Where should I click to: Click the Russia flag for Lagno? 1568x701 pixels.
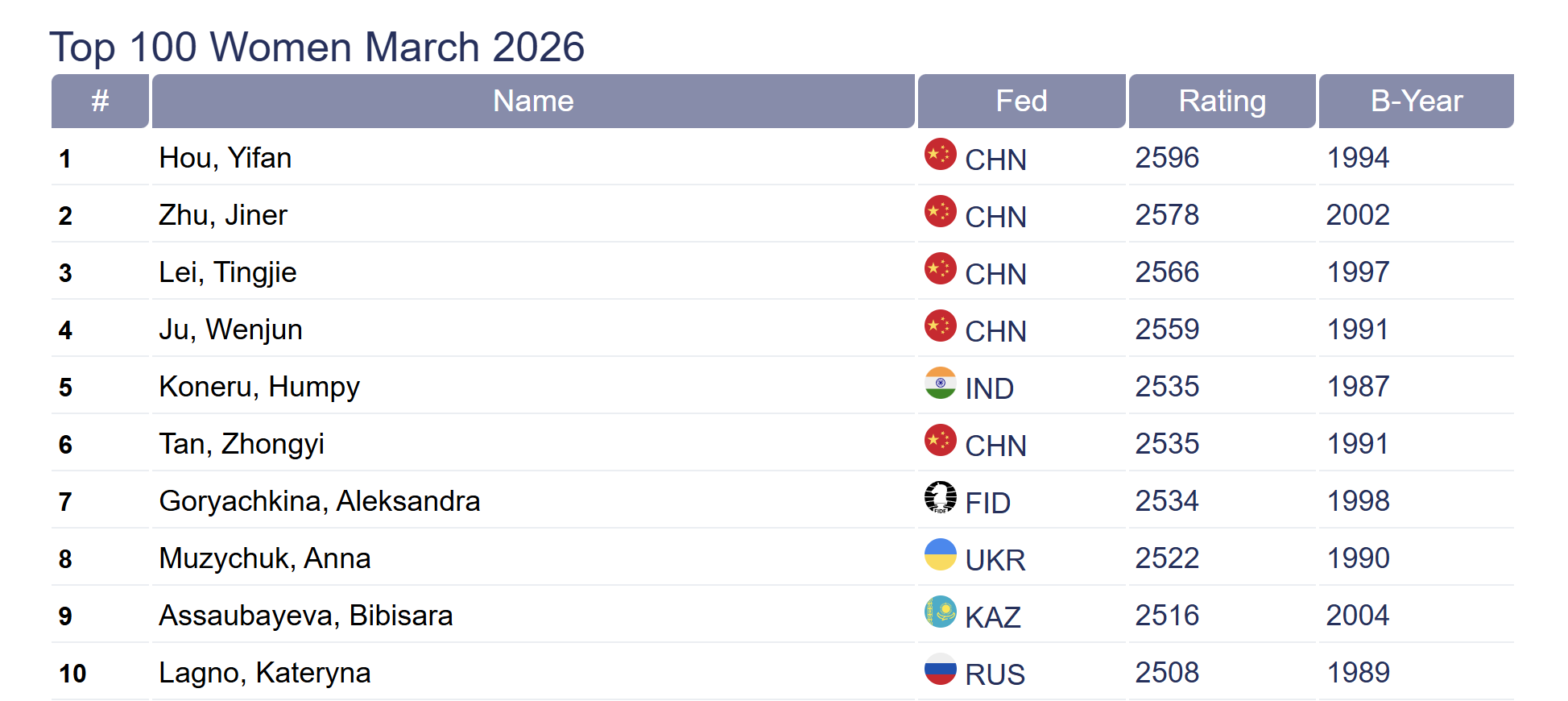tap(940, 669)
